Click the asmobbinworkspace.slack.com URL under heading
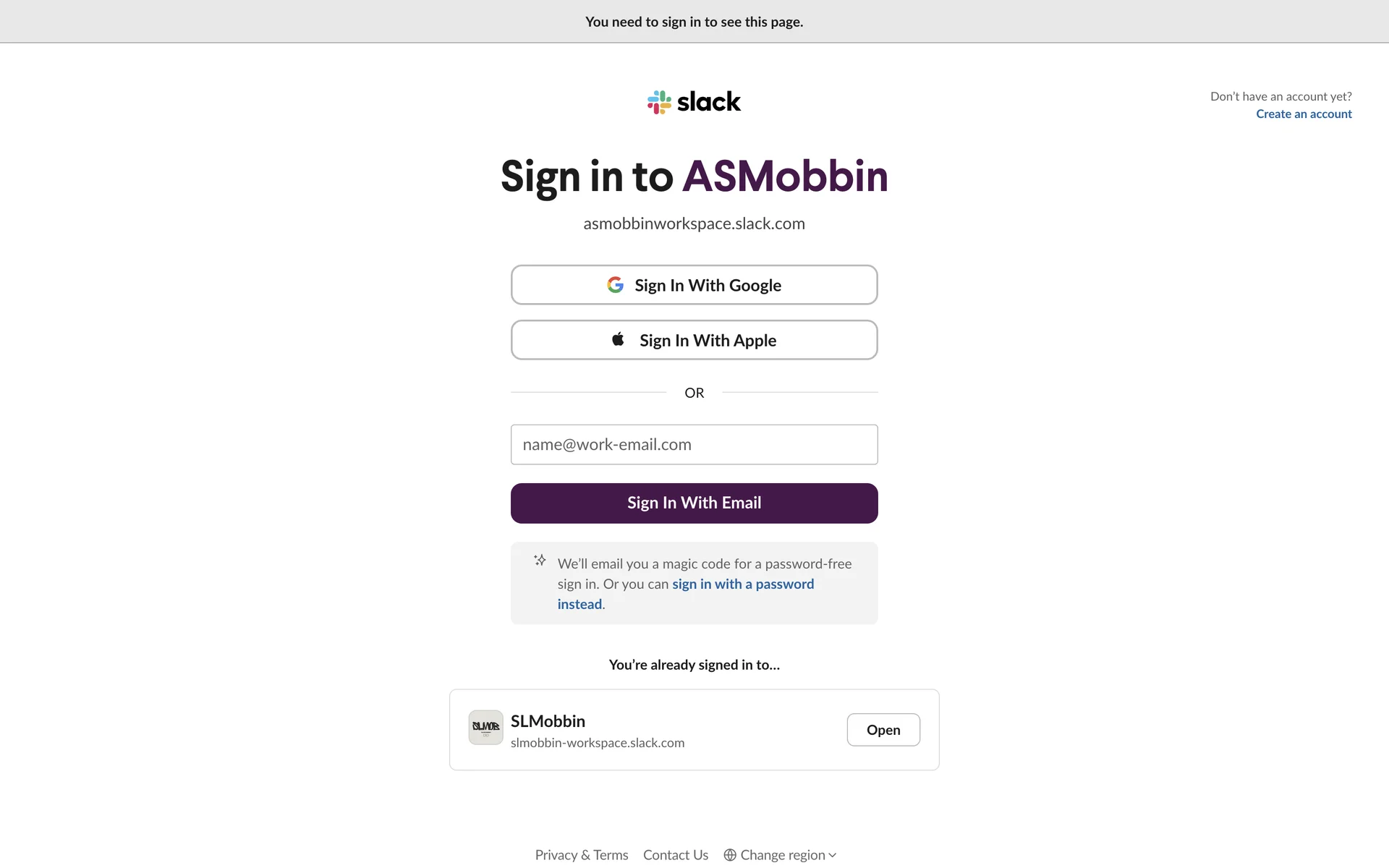The height and width of the screenshot is (868, 1389). (x=694, y=224)
